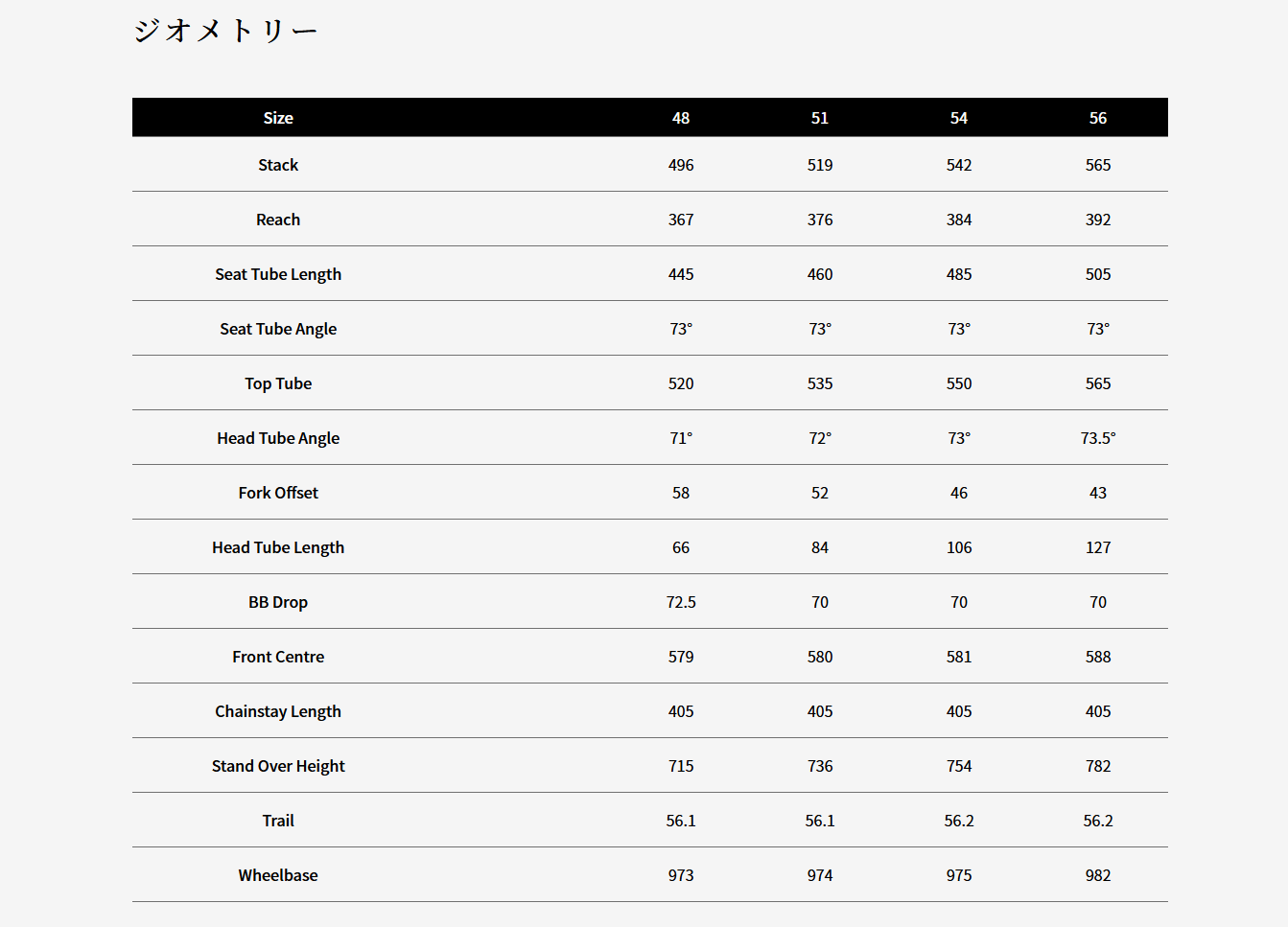Click the Seat Tube Length label
Image resolution: width=1288 pixels, height=927 pixels.
click(x=278, y=274)
